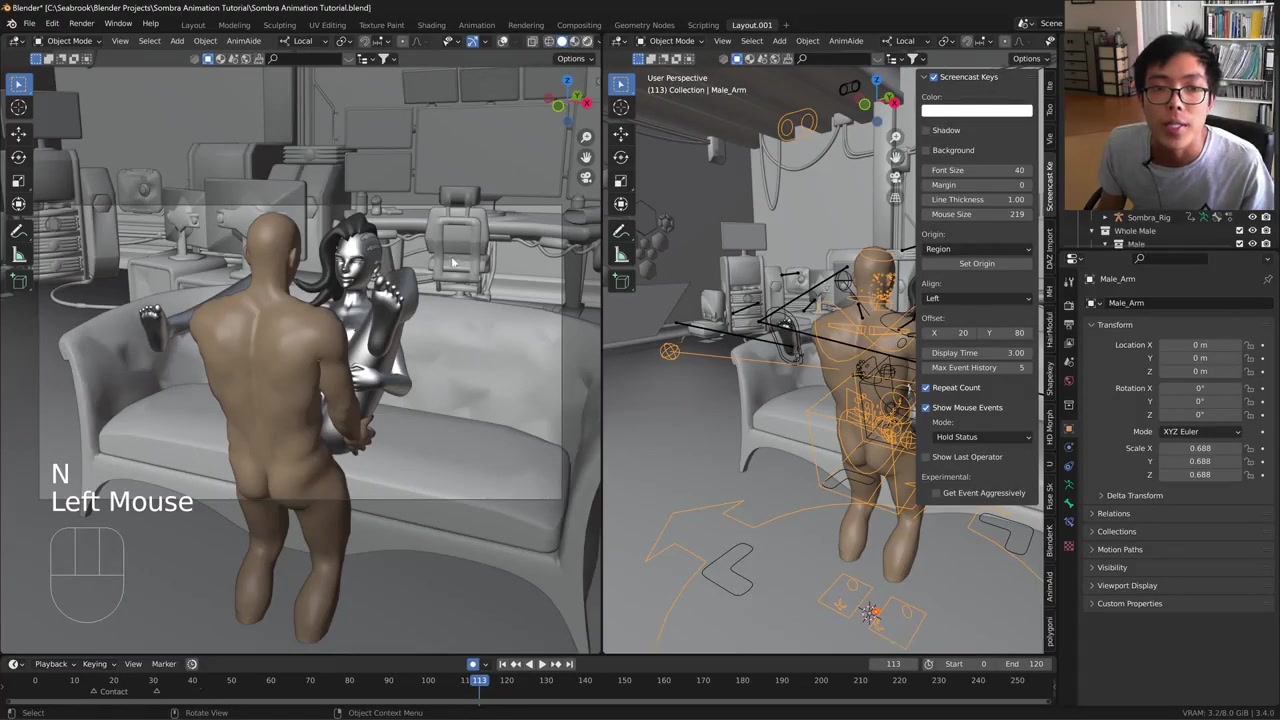Activate the Move tool

tap(18, 133)
